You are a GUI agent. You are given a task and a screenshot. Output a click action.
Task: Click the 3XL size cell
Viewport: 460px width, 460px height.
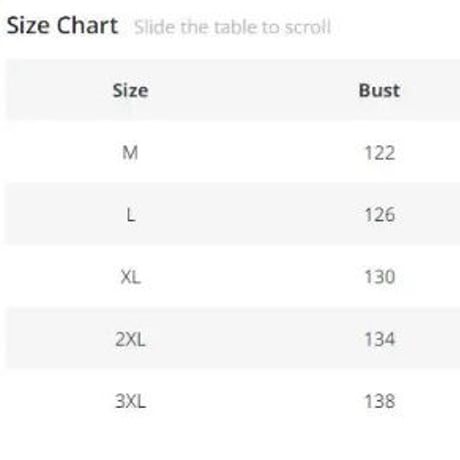130,401
